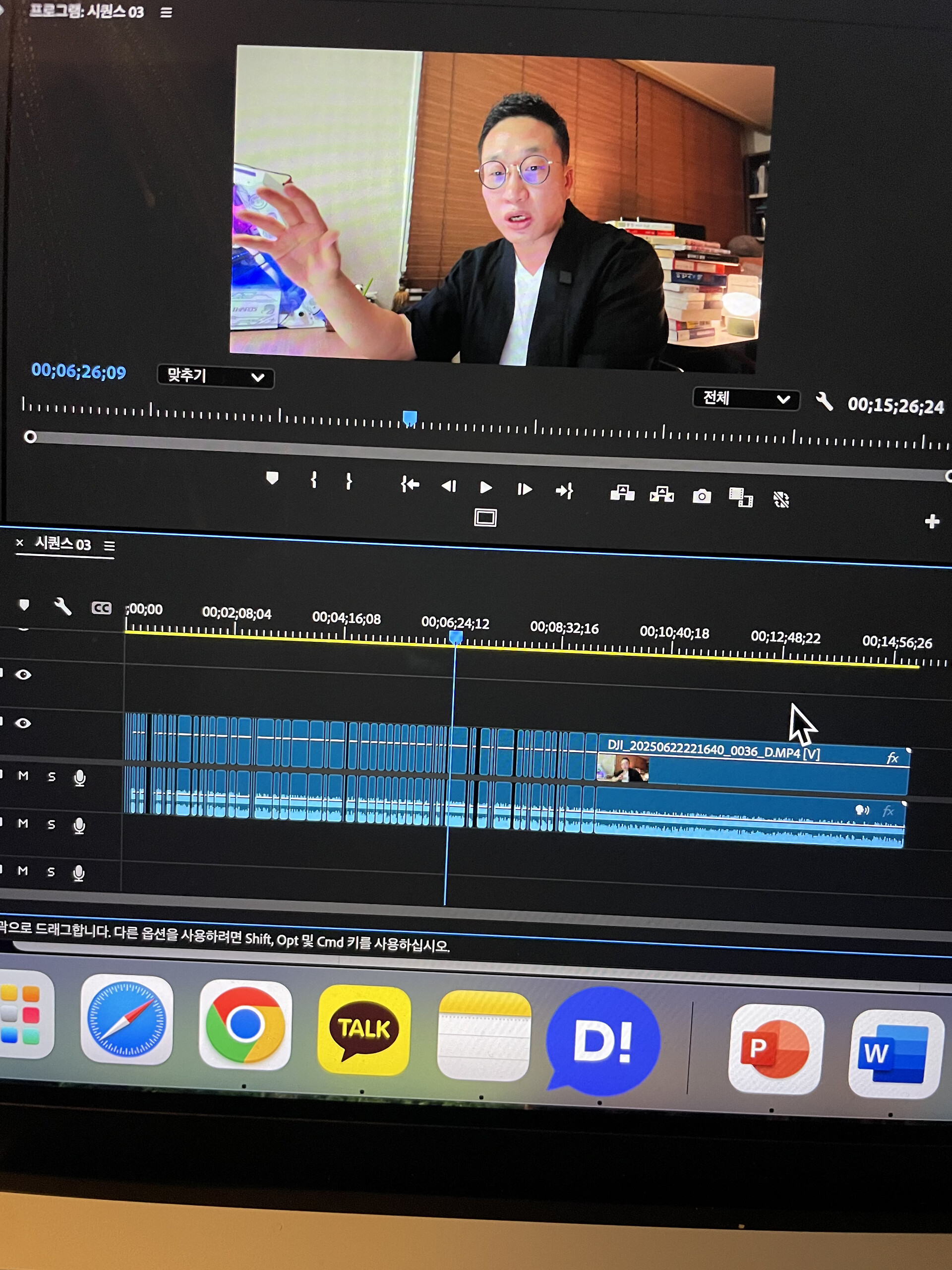
Task: Go to In point
Action: (x=410, y=485)
